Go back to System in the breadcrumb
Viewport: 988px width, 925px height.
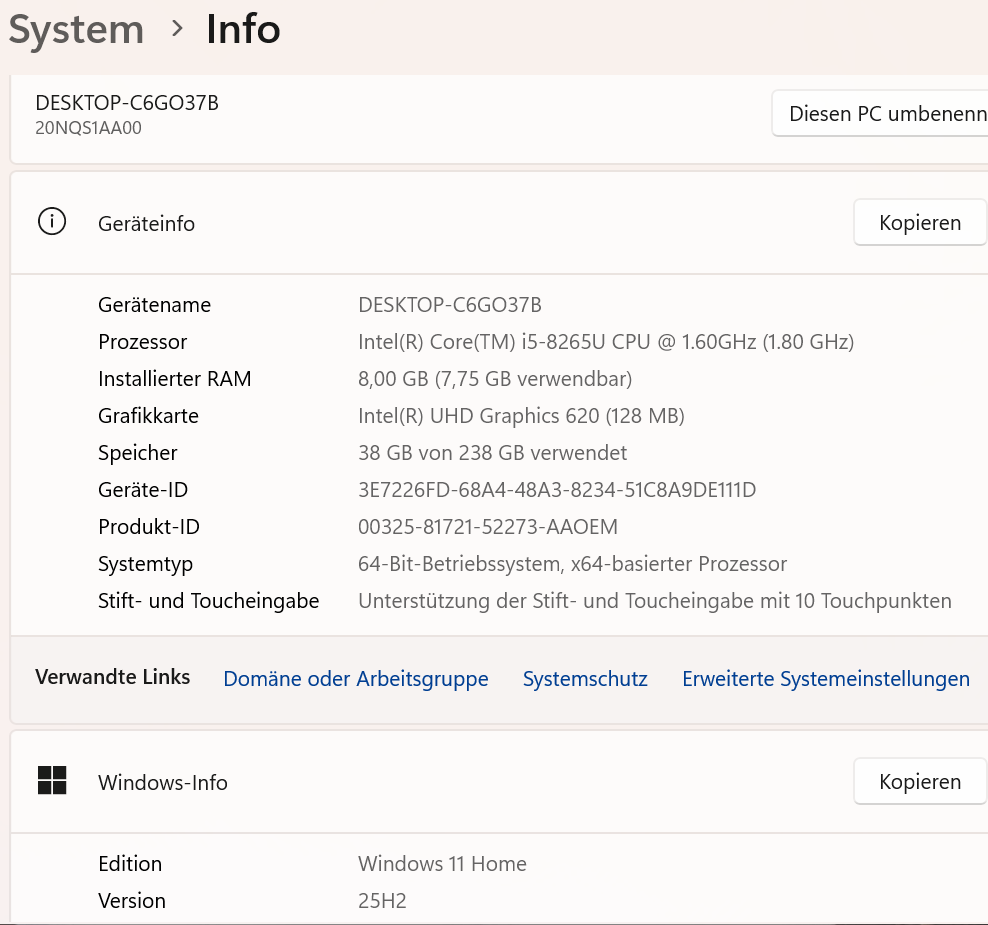(x=76, y=30)
